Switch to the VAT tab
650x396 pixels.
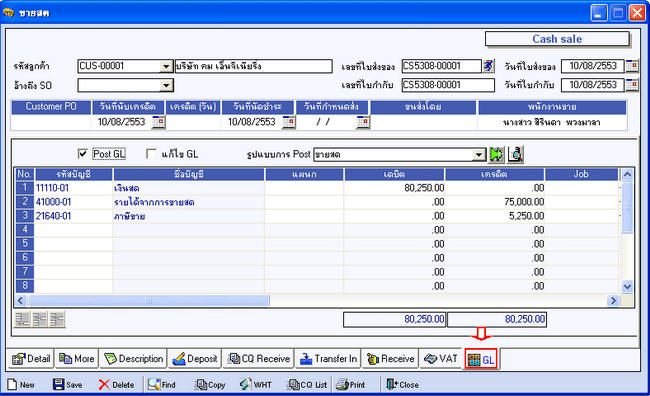[x=440, y=359]
